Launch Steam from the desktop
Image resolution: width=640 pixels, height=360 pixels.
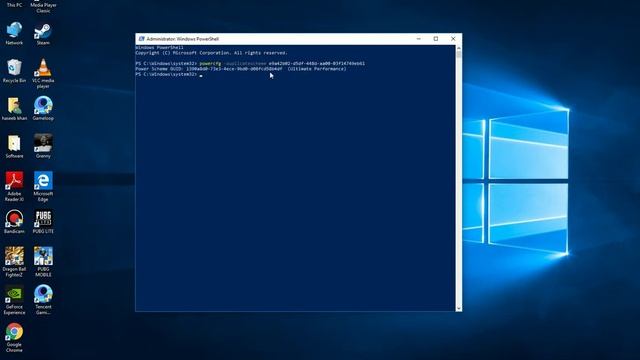point(43,34)
